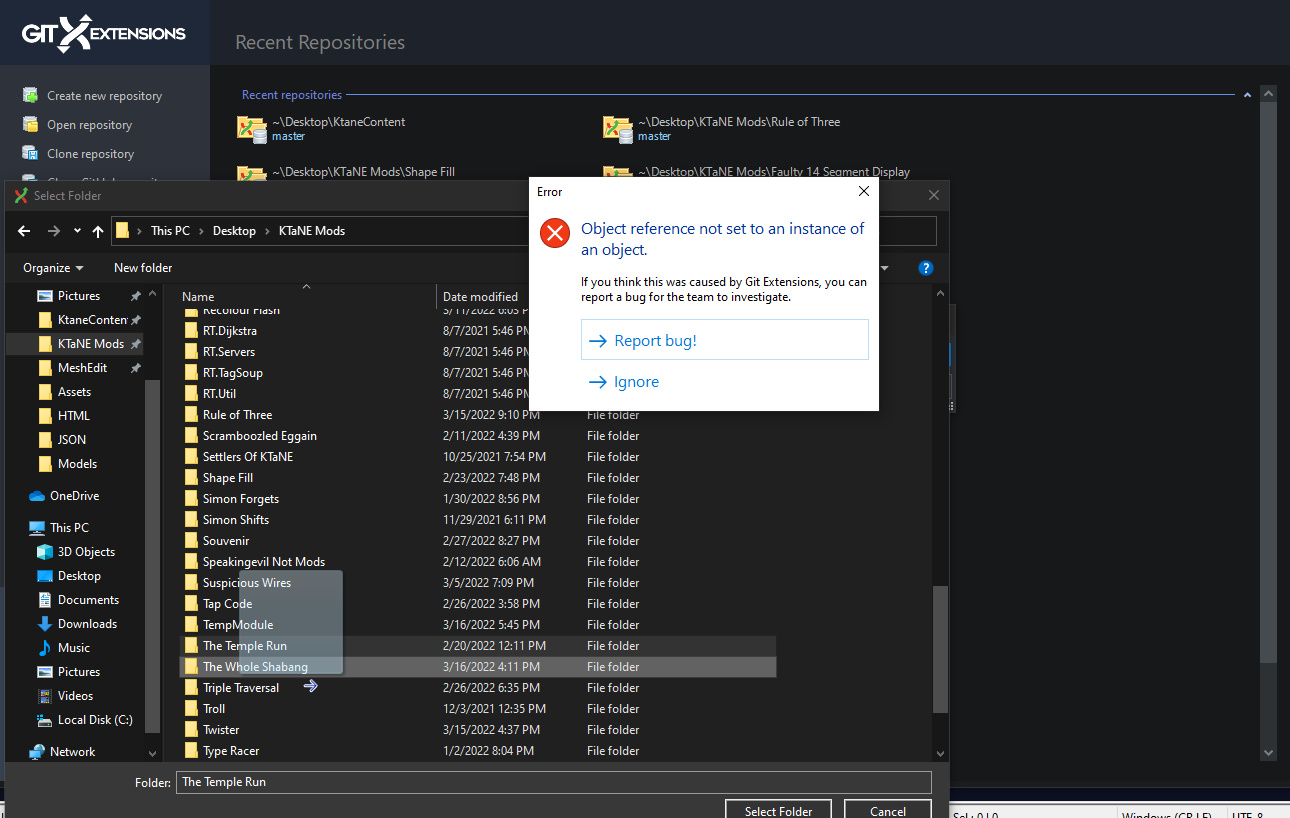Image resolution: width=1290 pixels, height=818 pixels.
Task: Click the back navigation arrow
Action: [x=24, y=231]
